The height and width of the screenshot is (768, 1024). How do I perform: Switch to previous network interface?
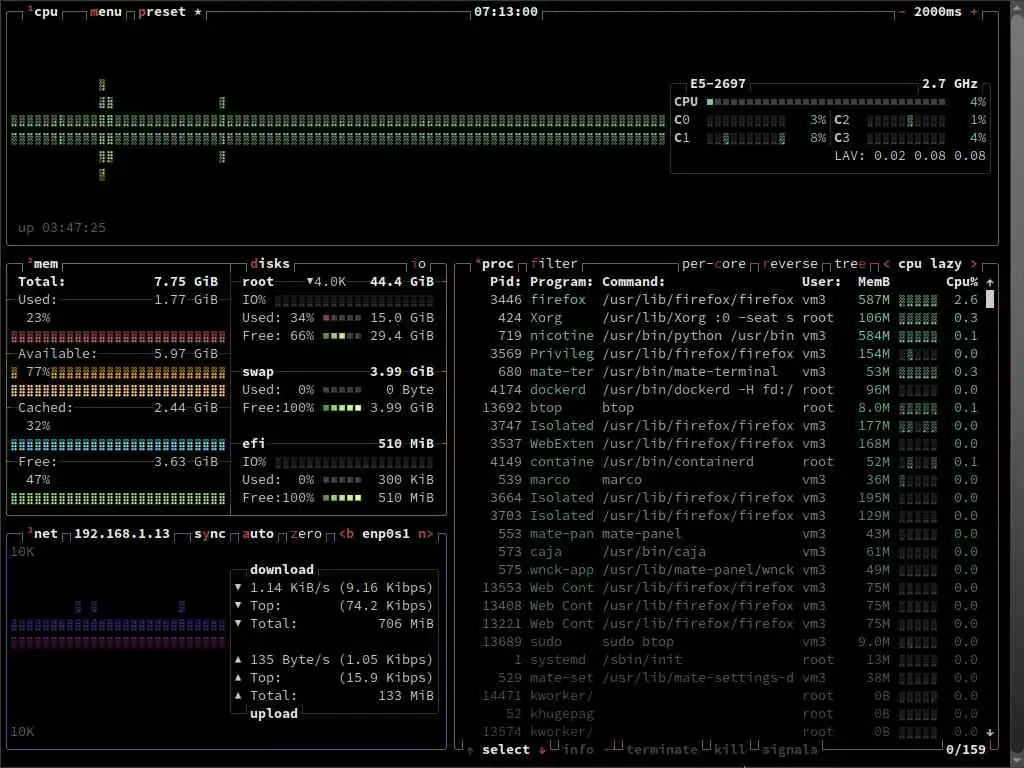coord(346,534)
